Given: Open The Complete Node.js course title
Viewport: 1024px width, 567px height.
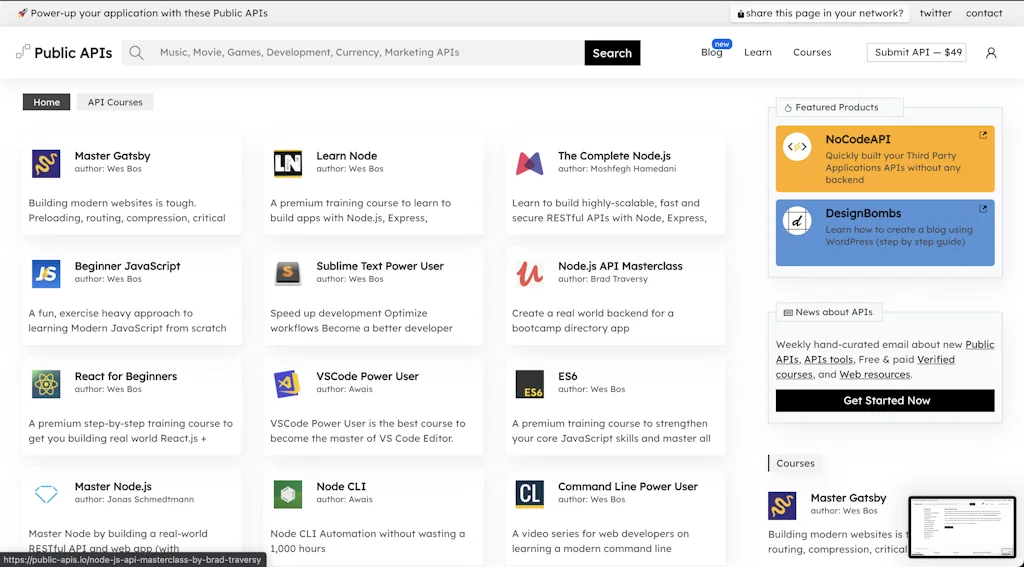Looking at the screenshot, I should tap(614, 155).
